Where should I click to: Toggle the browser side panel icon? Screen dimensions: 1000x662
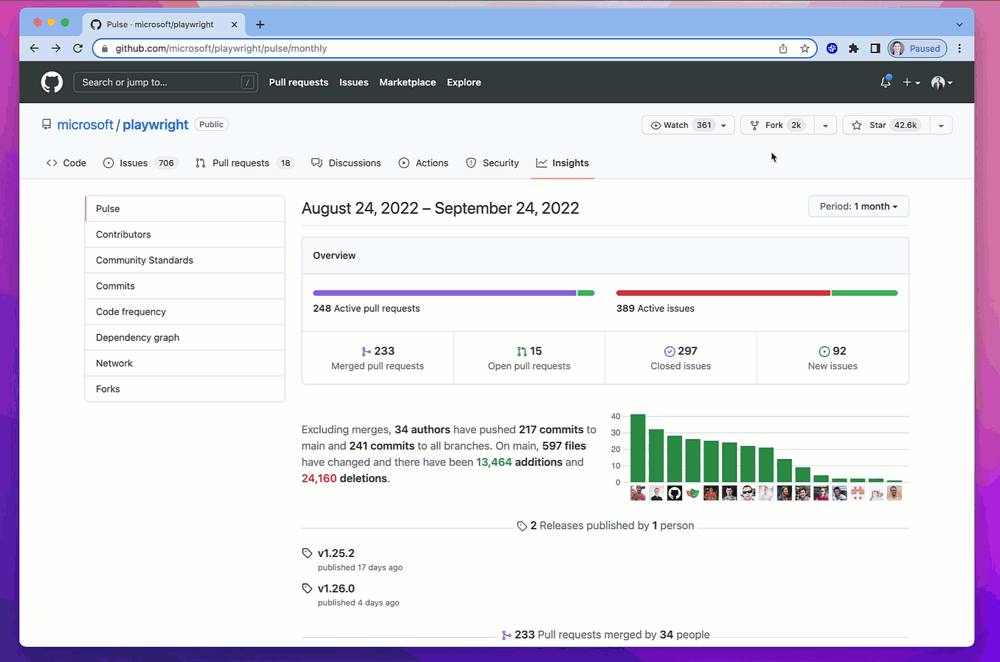click(875, 48)
